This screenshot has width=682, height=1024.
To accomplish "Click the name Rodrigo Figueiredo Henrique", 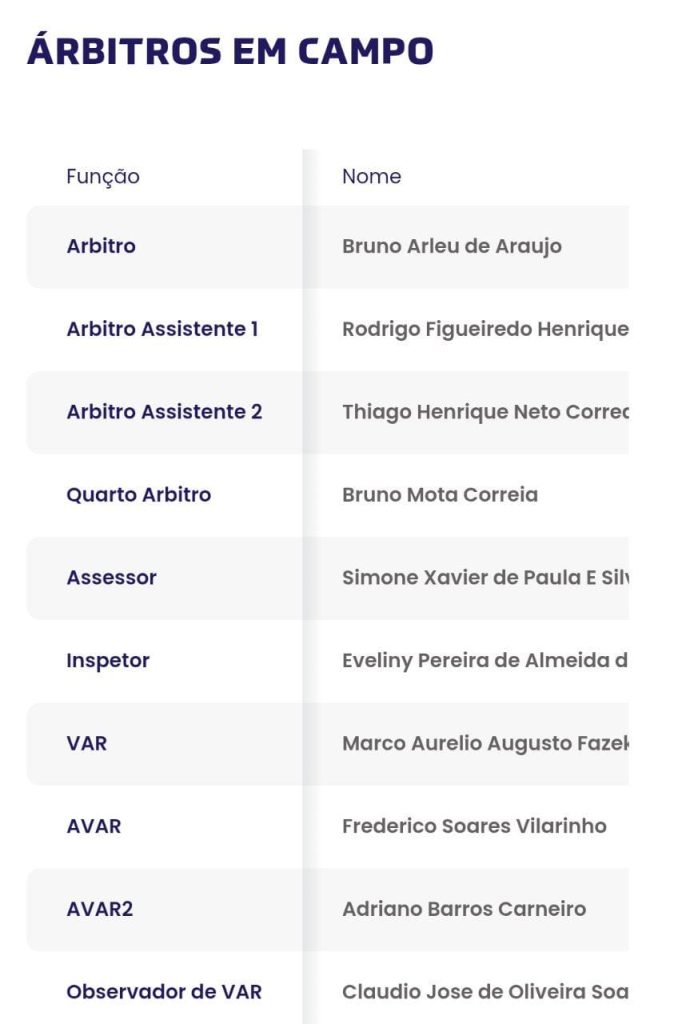I will [x=485, y=329].
